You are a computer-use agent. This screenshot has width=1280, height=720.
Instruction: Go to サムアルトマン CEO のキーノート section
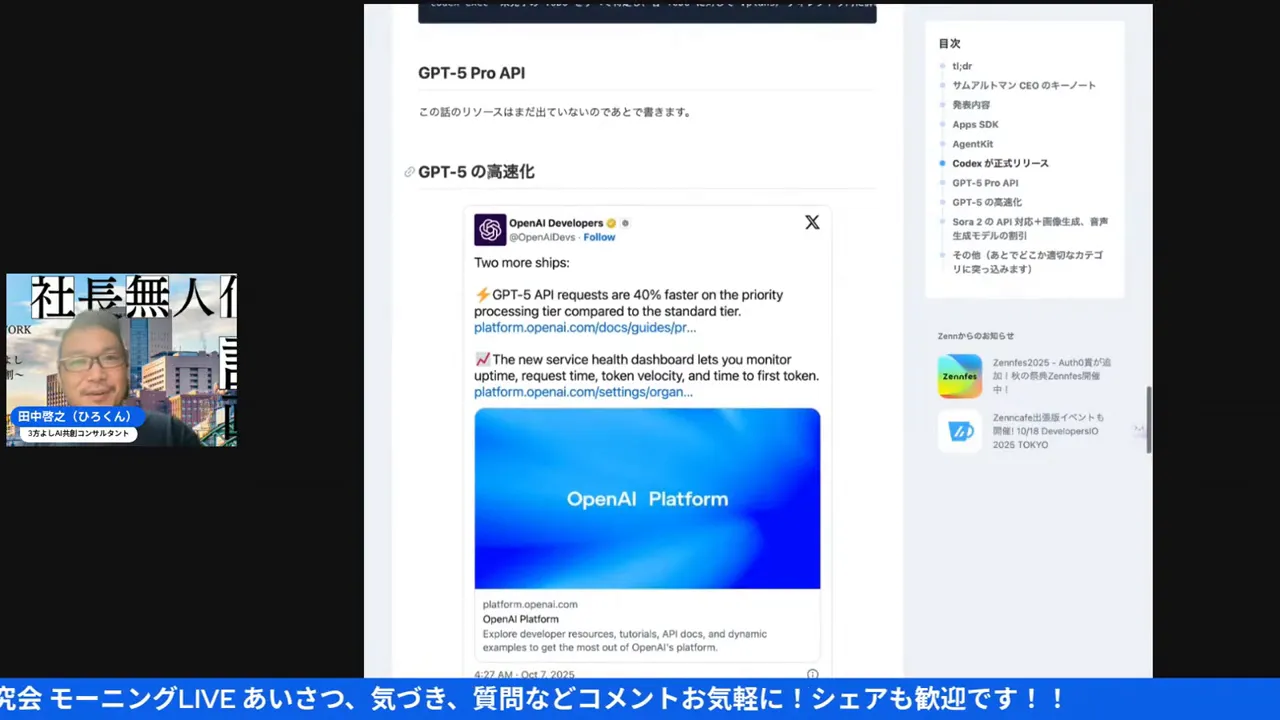[x=1024, y=85]
